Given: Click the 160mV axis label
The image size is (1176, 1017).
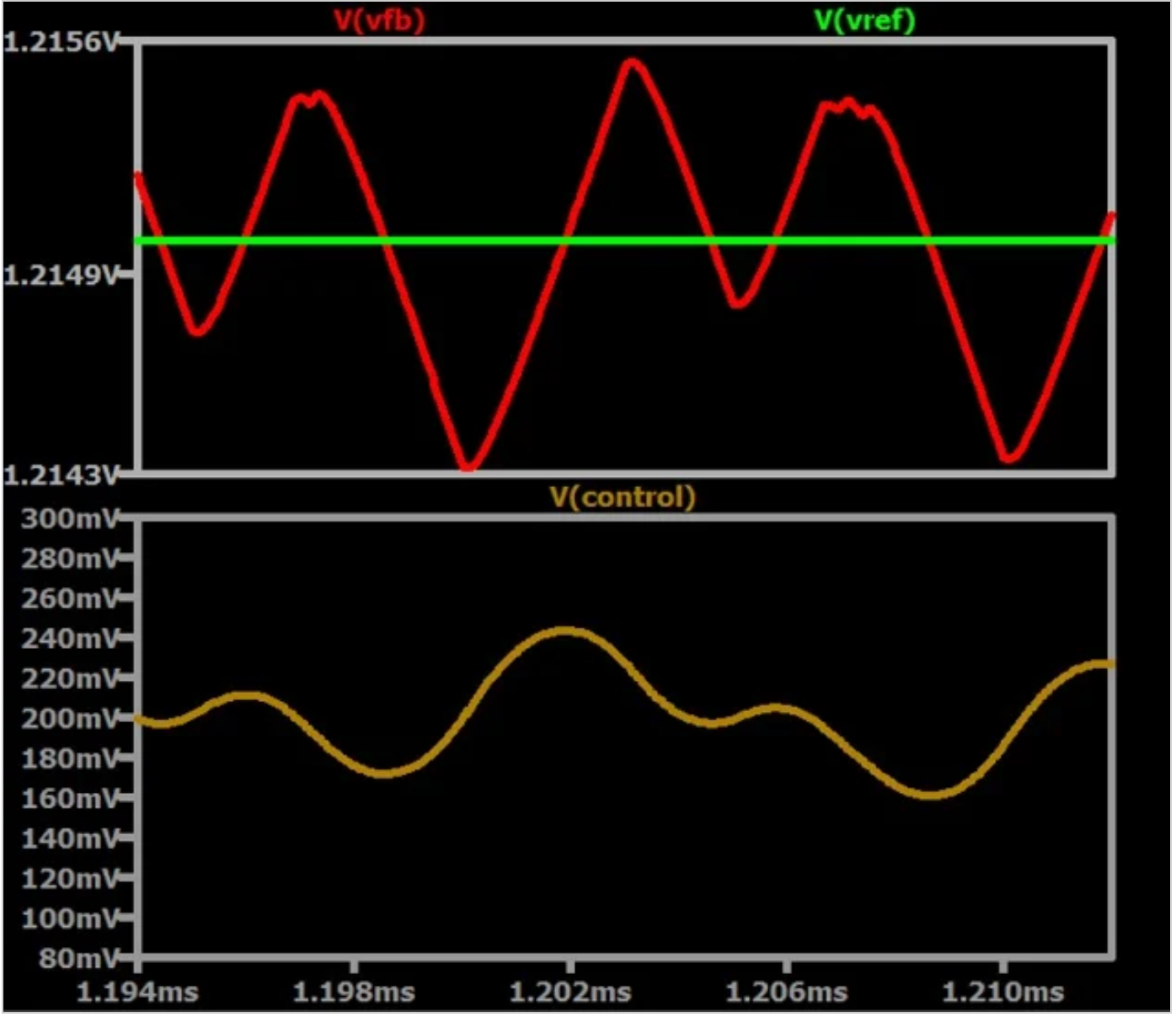Looking at the screenshot, I should (x=72, y=798).
